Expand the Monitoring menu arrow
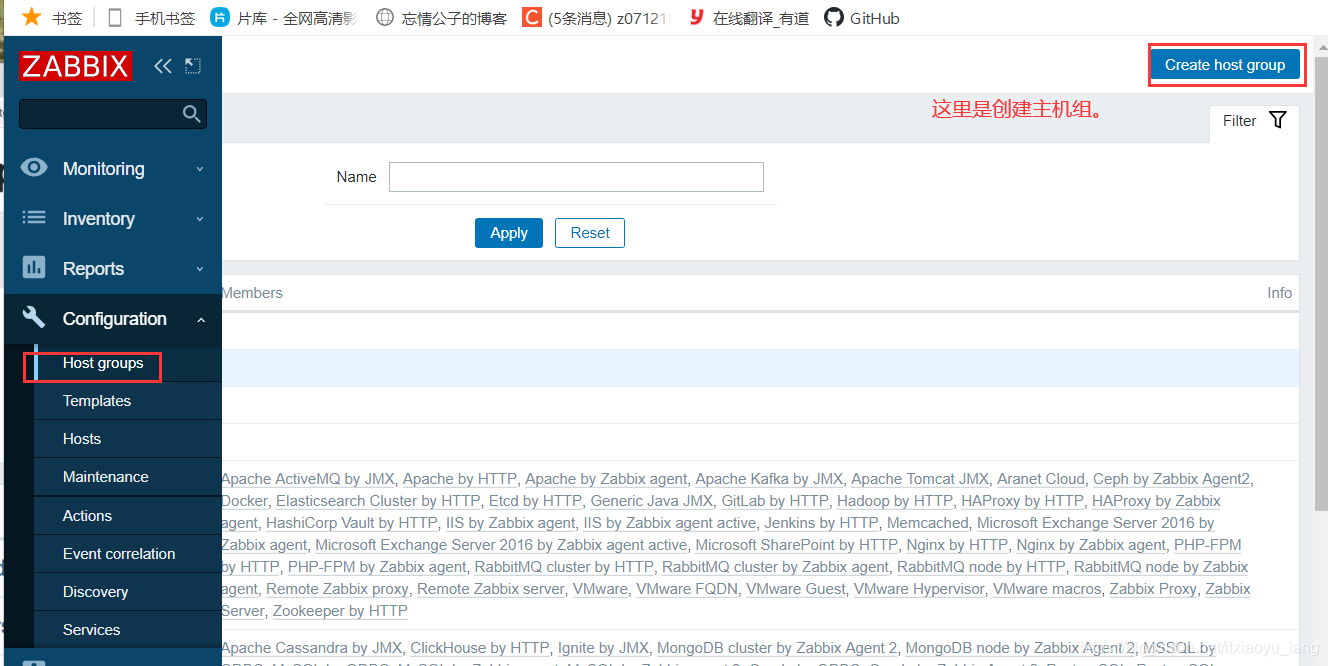This screenshot has width=1328, height=666. (x=200, y=169)
